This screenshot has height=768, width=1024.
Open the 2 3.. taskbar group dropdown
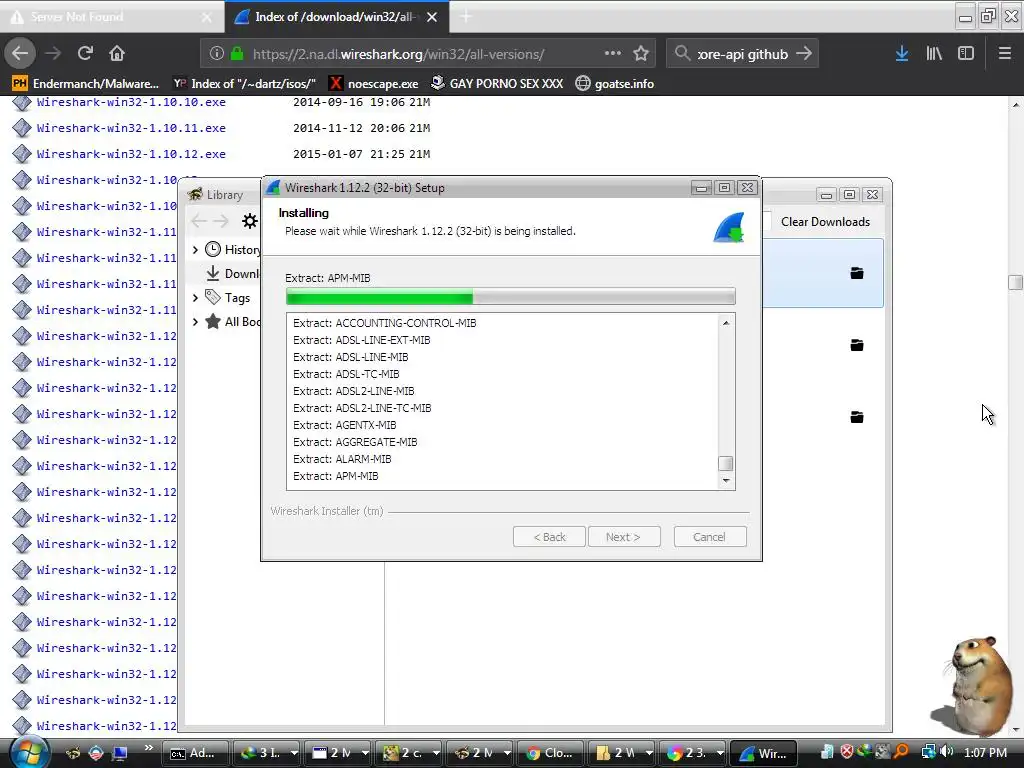(719, 753)
